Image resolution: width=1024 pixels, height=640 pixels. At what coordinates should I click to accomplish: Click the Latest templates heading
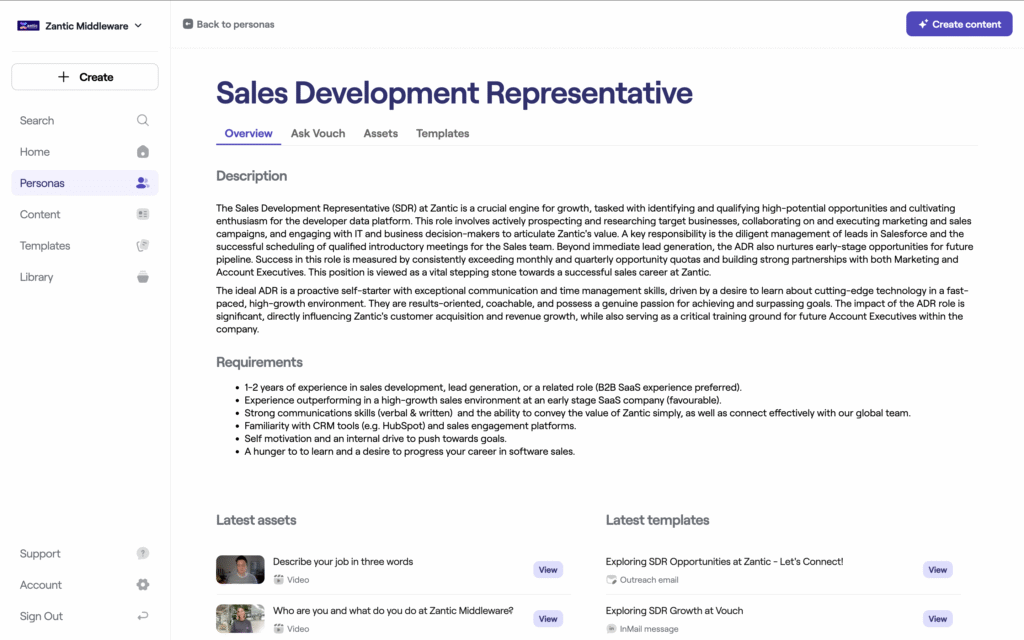click(657, 520)
